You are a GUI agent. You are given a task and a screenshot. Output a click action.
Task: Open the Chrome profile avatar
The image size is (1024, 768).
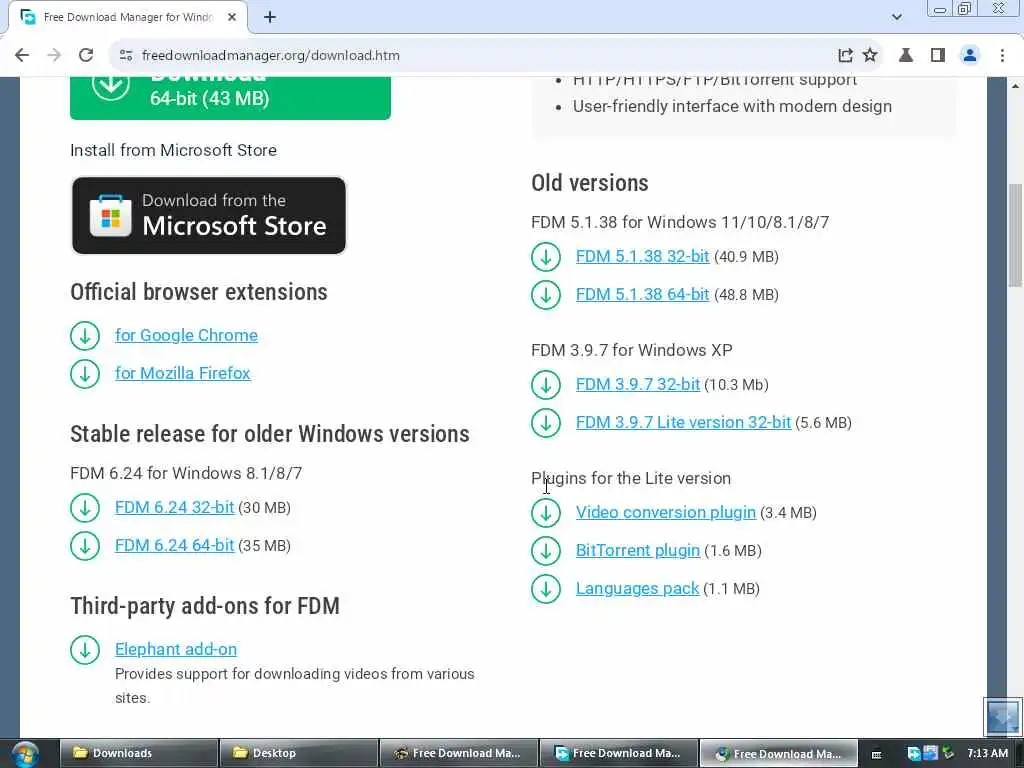point(970,55)
